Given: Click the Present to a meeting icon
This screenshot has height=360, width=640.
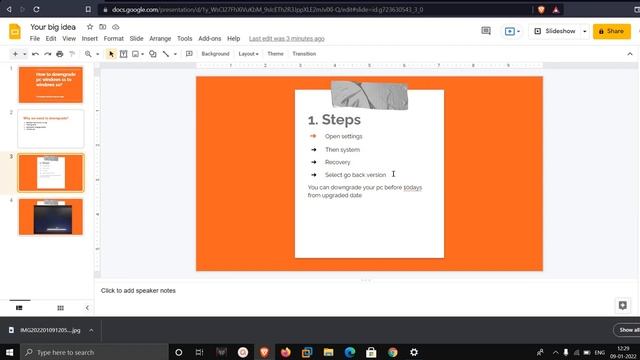Looking at the screenshot, I should click(x=509, y=31).
